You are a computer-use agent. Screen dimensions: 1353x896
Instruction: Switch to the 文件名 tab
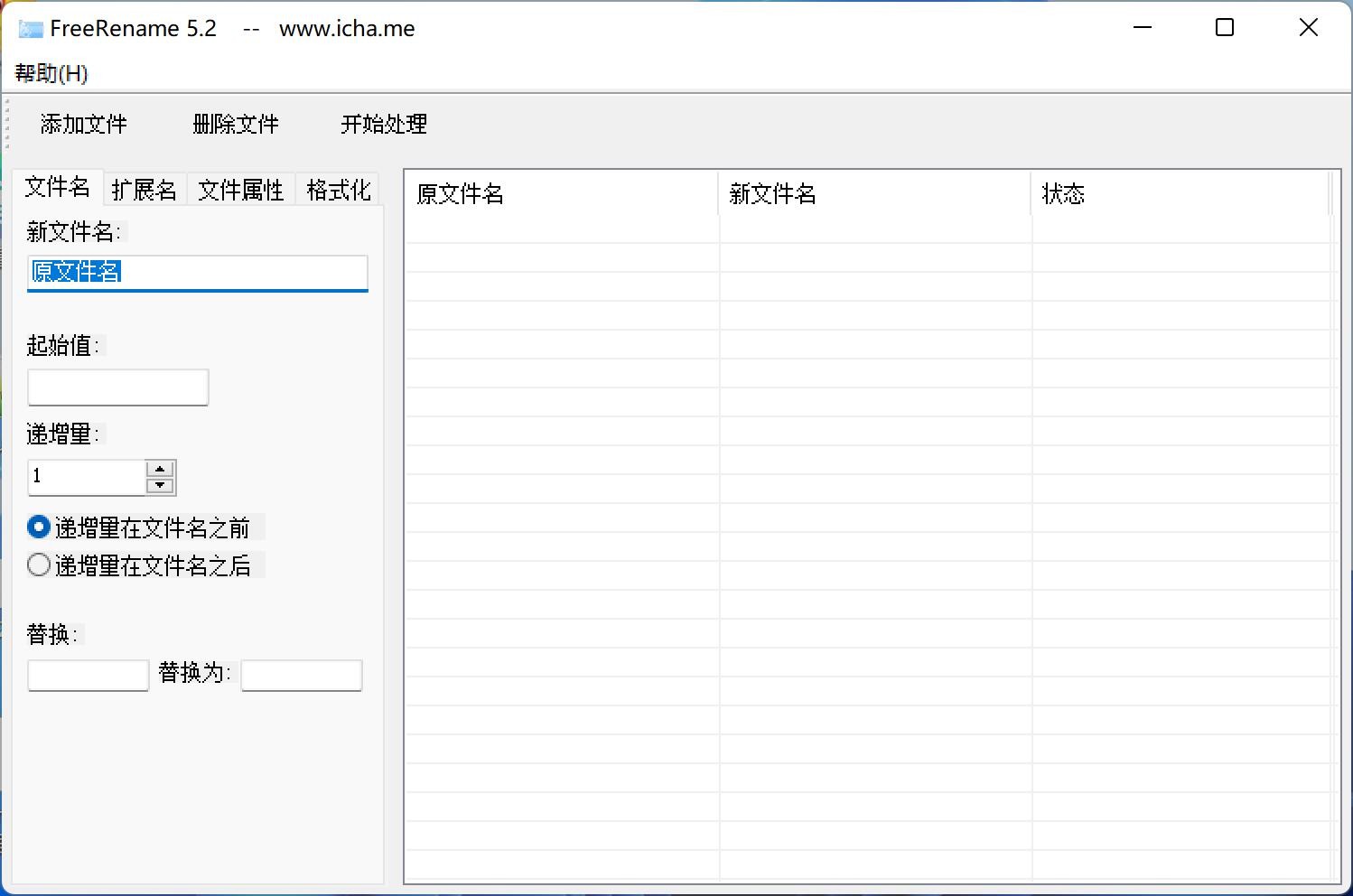click(58, 187)
